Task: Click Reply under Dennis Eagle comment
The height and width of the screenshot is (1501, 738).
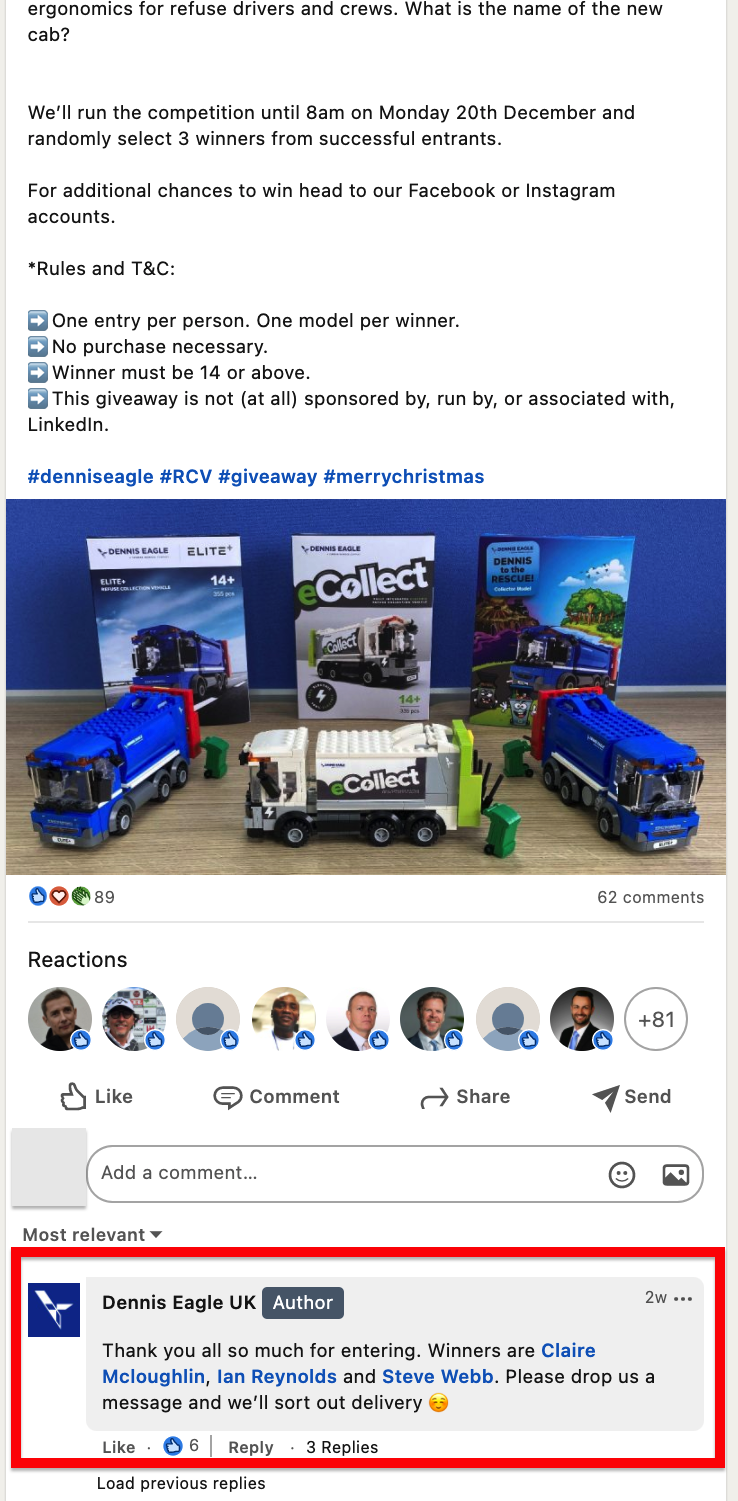Action: click(250, 1447)
